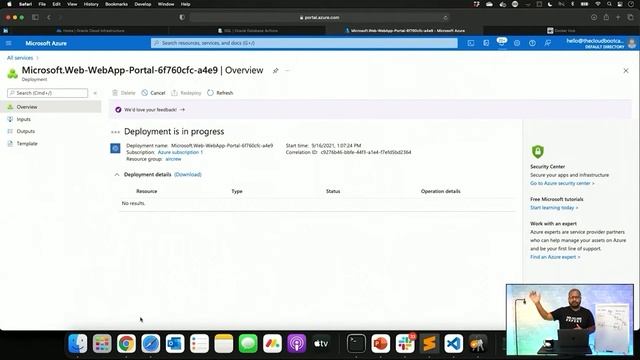Viewport: 640px width, 360px height.
Task: Open Finder from the Dock
Action: click(78, 344)
